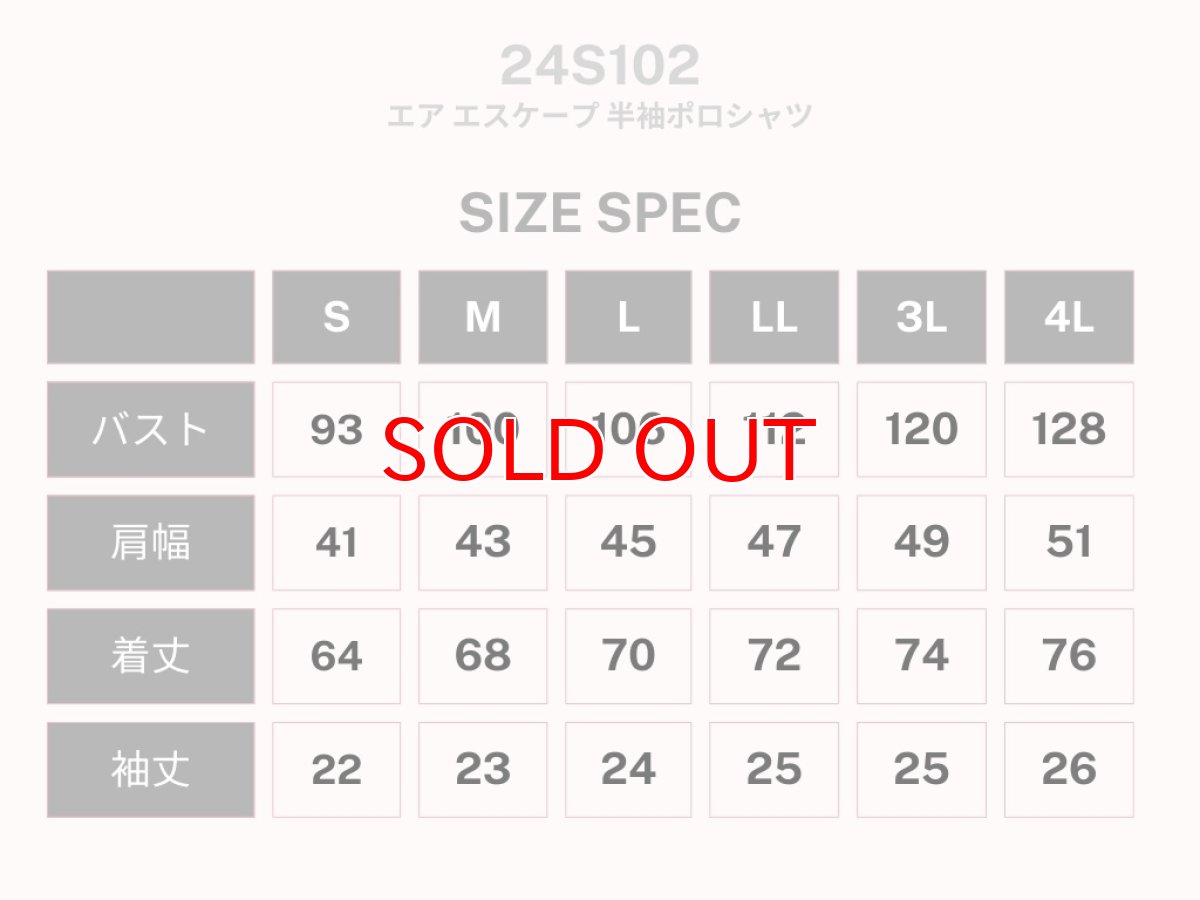Select the 4L size column header

1069,317
